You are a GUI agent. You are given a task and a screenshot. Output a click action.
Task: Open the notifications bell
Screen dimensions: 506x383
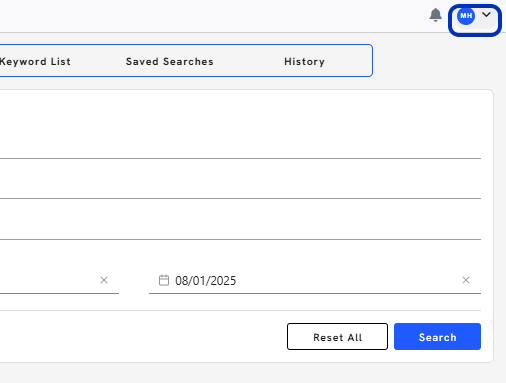pos(435,15)
